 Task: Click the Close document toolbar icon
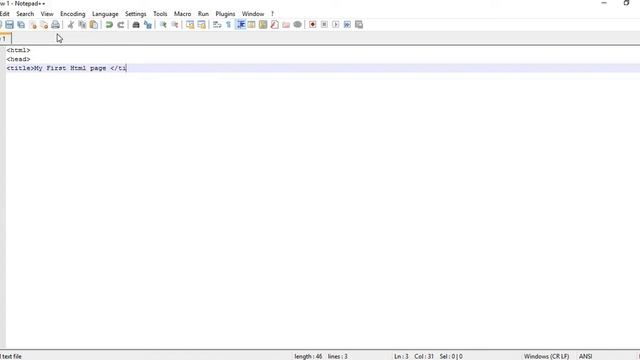click(33, 24)
